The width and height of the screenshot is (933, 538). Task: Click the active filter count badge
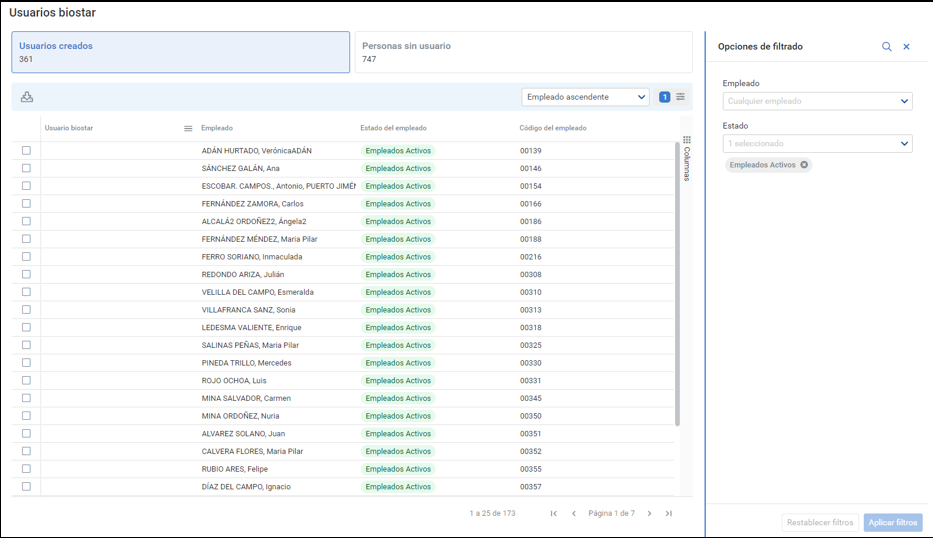[665, 97]
